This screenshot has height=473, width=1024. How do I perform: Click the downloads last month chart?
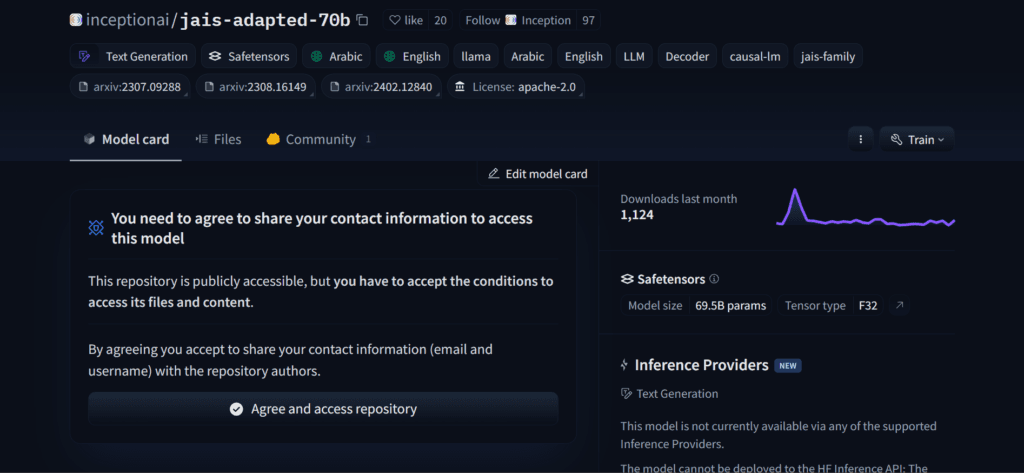pos(865,208)
